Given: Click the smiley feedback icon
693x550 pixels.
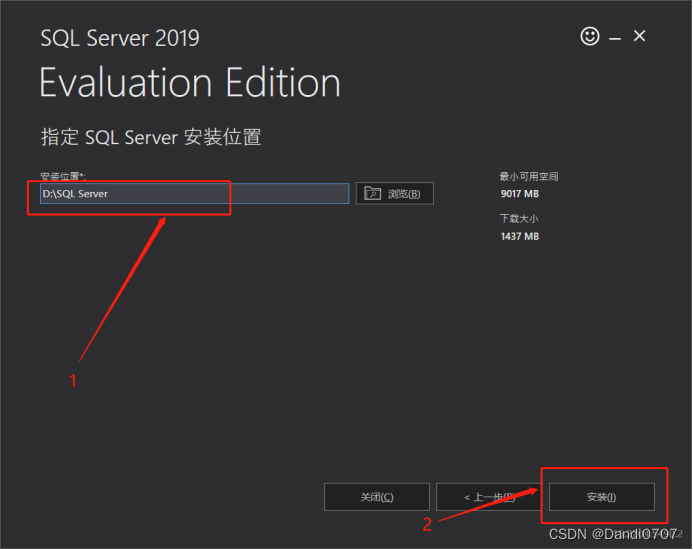Looking at the screenshot, I should 590,36.
